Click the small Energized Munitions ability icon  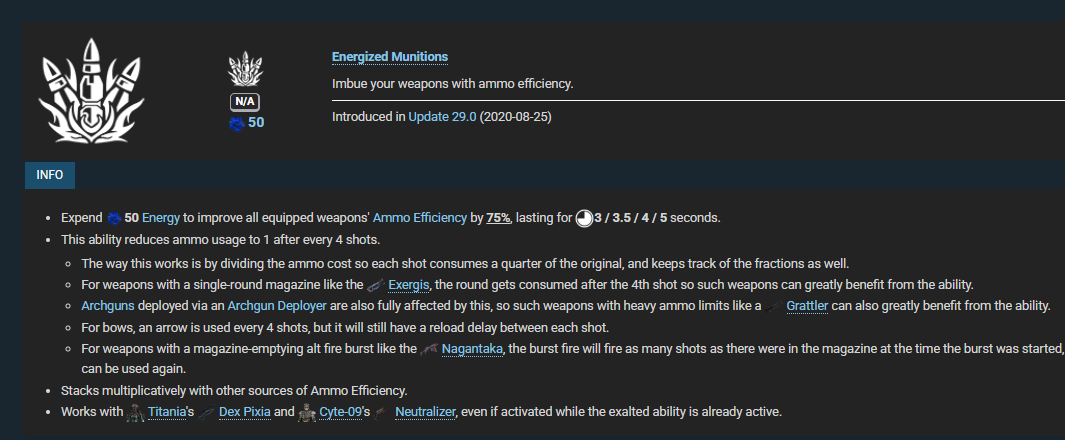245,72
